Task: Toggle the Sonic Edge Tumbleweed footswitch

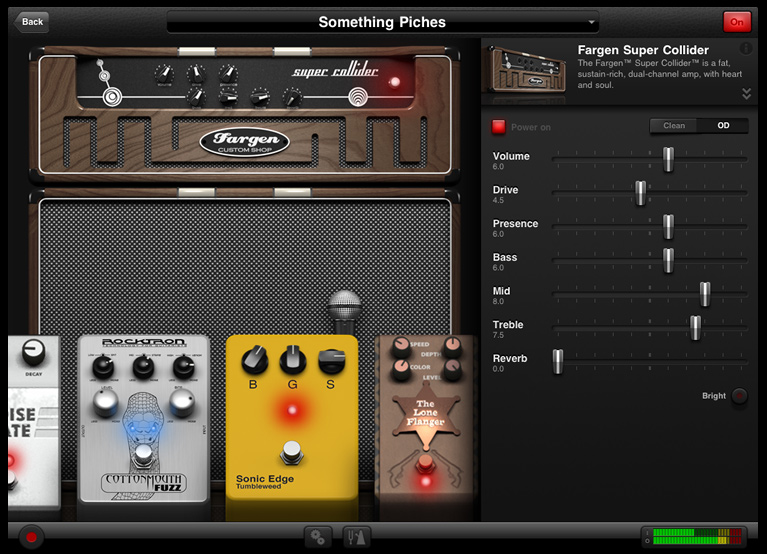Action: point(292,452)
